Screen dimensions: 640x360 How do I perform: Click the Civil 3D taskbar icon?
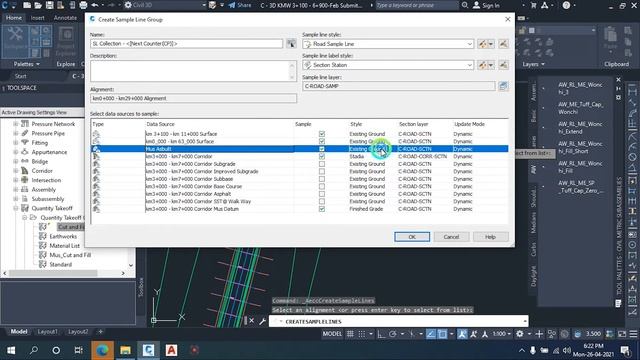148,350
